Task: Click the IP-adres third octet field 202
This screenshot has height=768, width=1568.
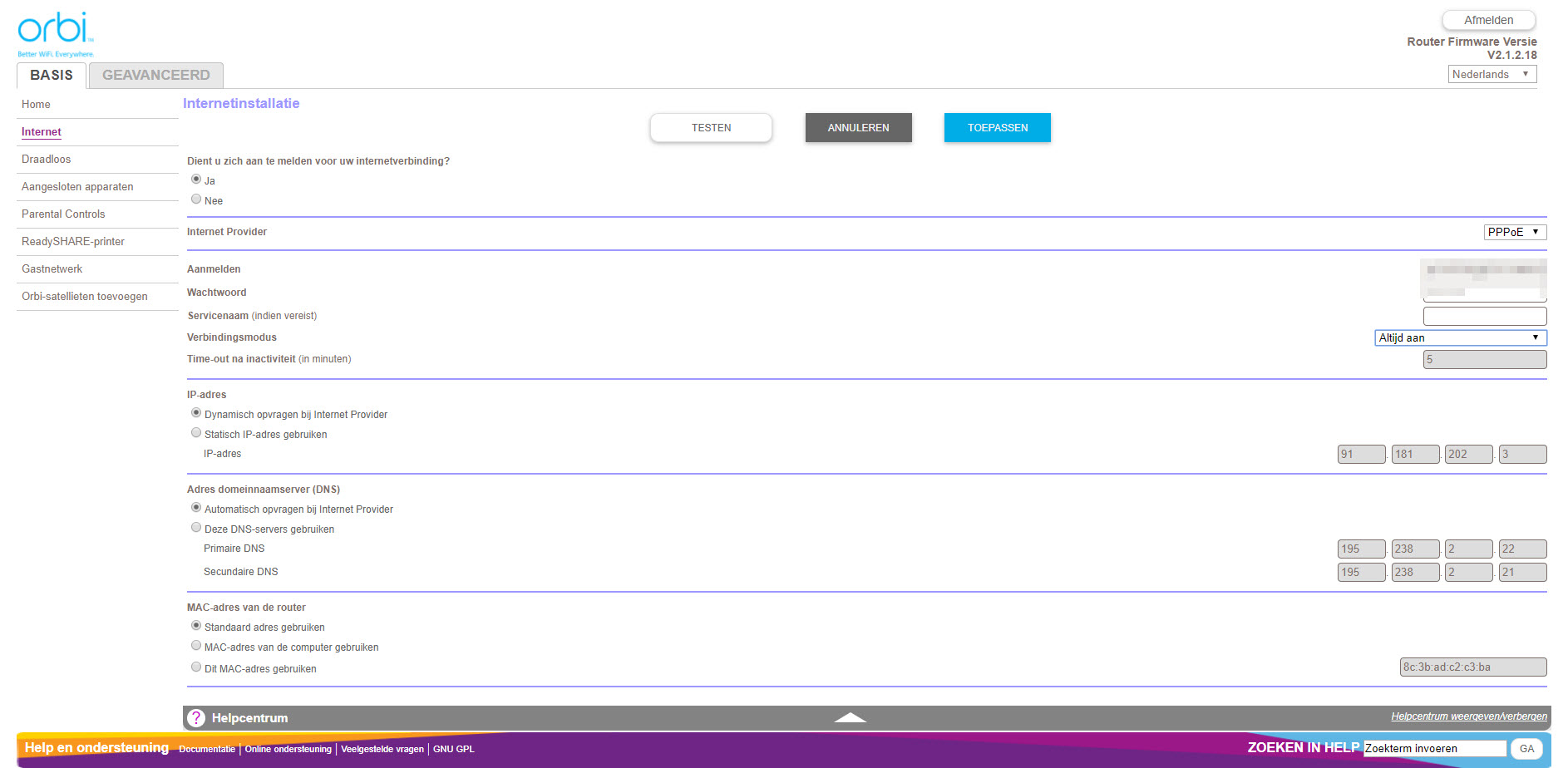Action: click(x=1469, y=455)
